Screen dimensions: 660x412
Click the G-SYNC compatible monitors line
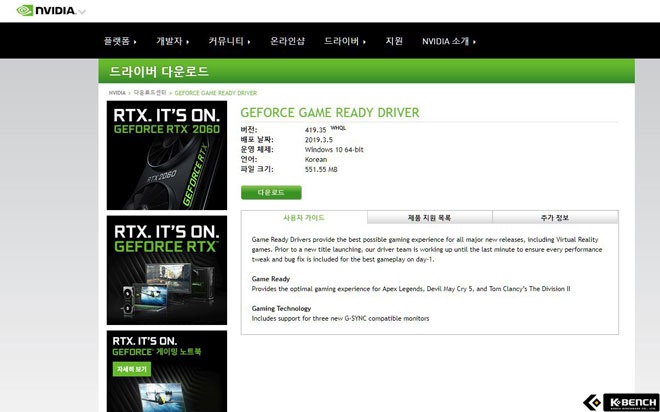tap(341, 319)
